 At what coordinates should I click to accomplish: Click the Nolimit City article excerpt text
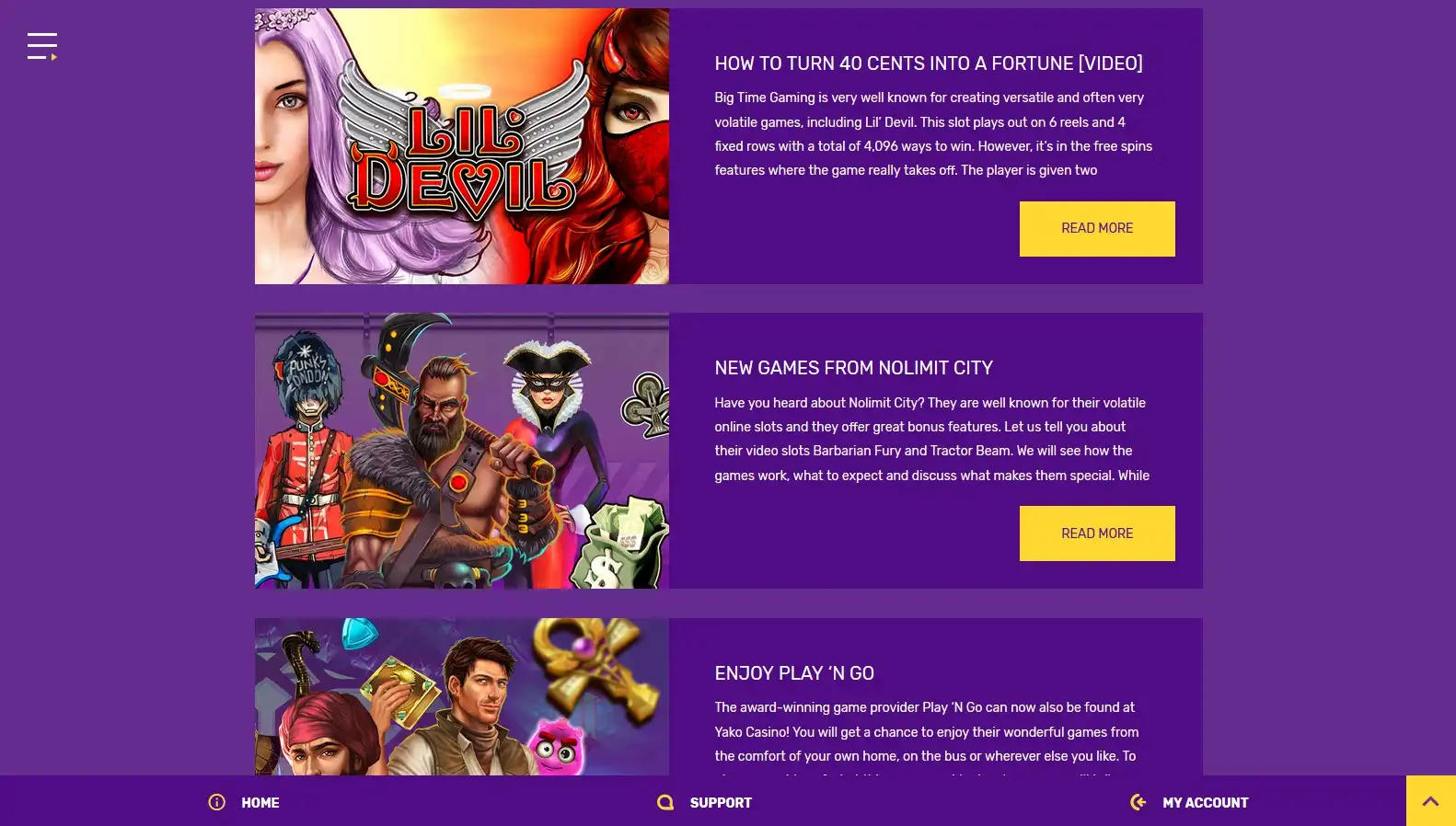pos(931,439)
